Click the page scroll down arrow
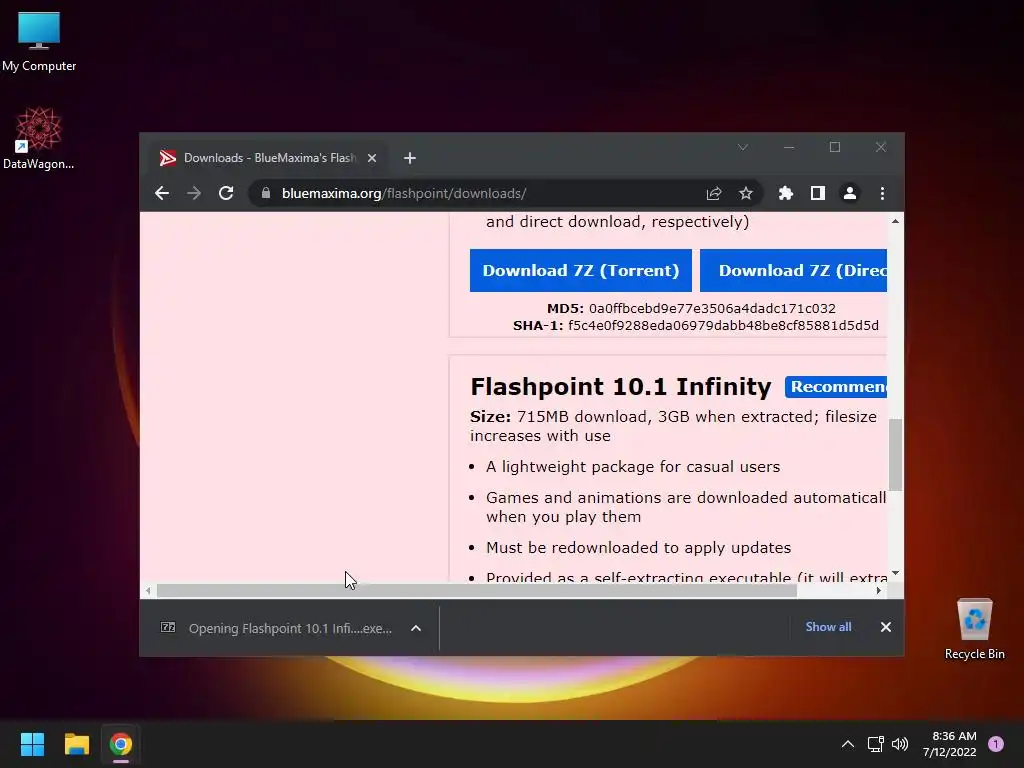The width and height of the screenshot is (1024, 768). coord(895,573)
